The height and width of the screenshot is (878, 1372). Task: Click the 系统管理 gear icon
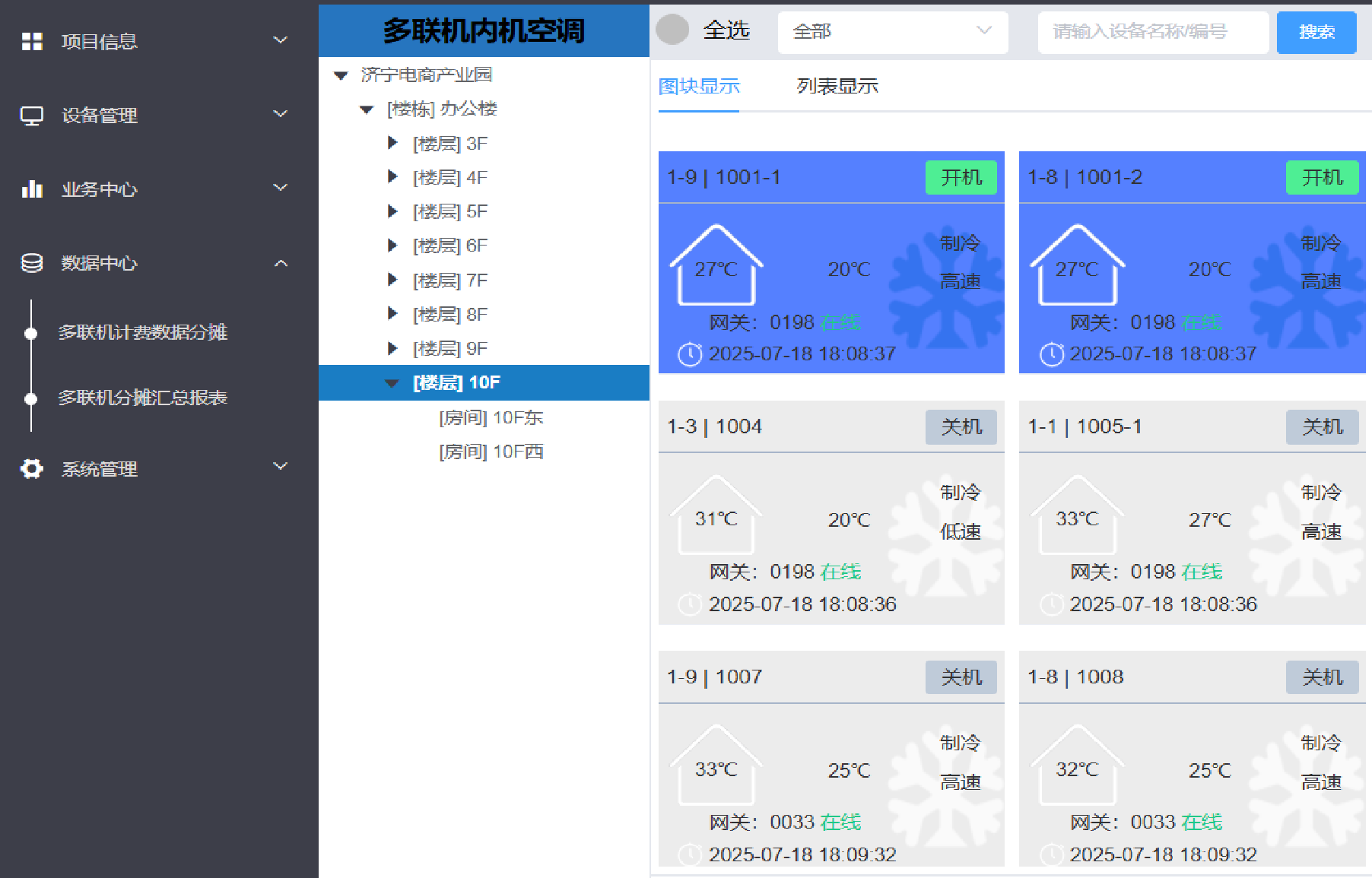point(32,468)
